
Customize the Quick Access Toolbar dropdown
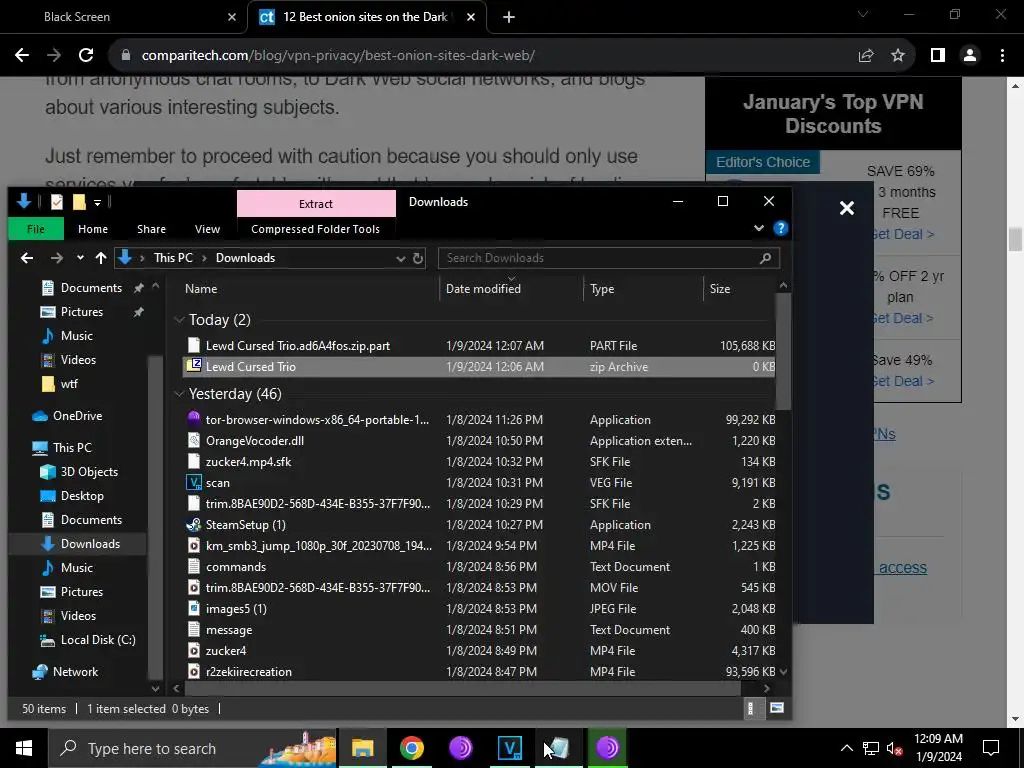[x=97, y=202]
